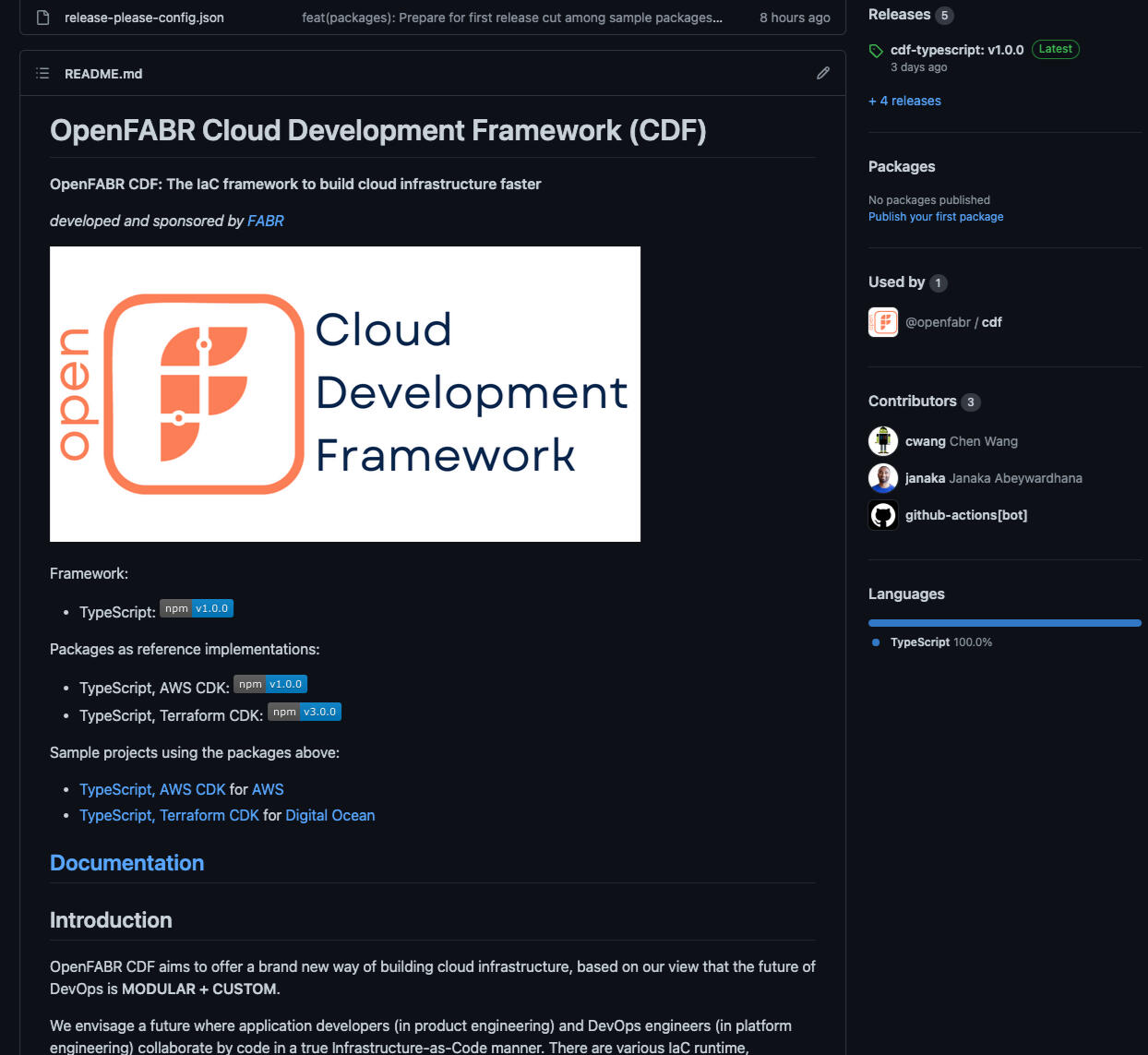Open Packages section heading
This screenshot has width=1148, height=1055.
902,166
